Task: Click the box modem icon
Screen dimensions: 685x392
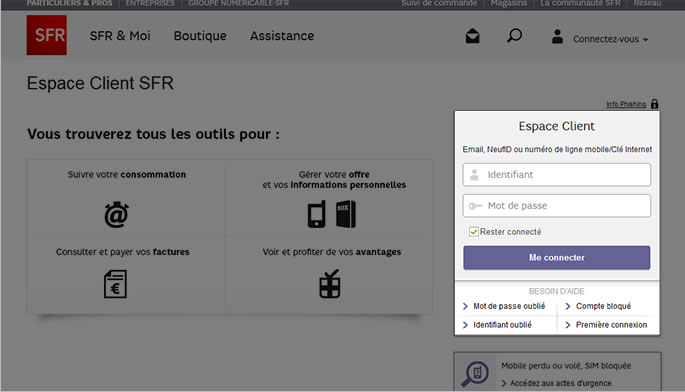Action: point(346,214)
